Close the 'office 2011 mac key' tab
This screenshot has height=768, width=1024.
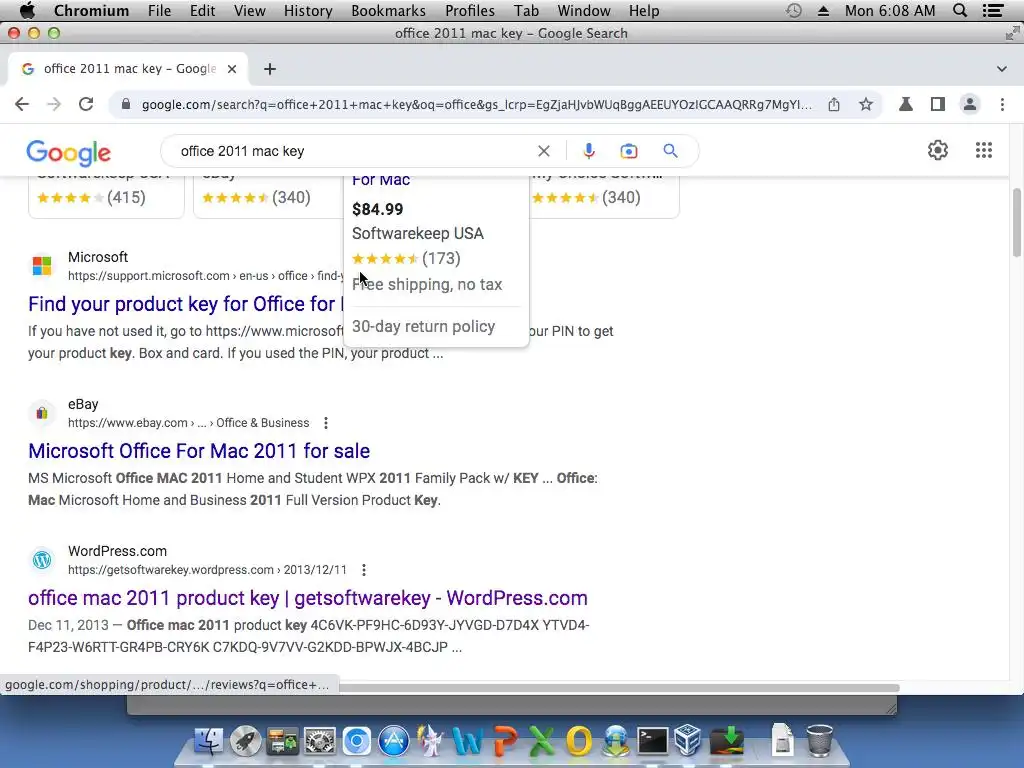click(232, 69)
